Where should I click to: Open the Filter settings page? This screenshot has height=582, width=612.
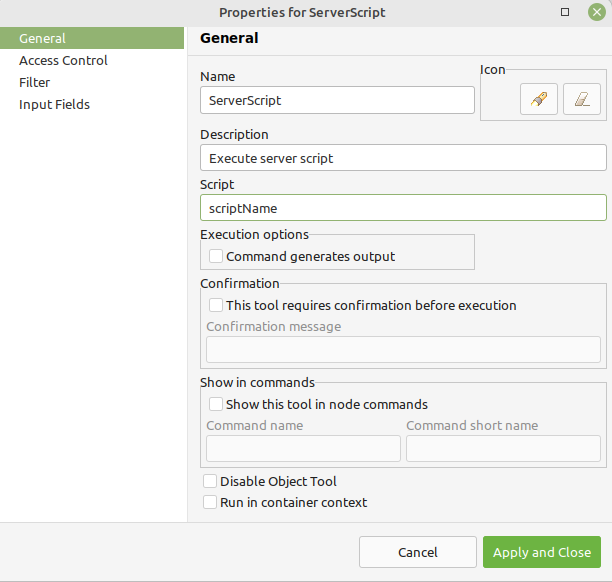click(35, 83)
